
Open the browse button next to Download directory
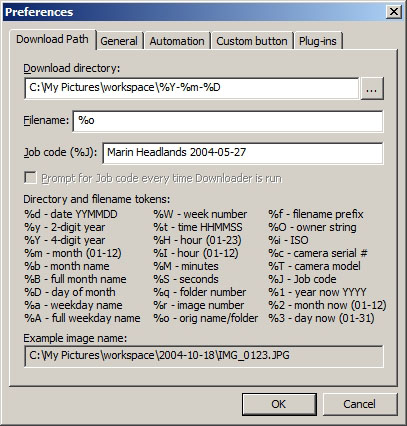pos(372,89)
